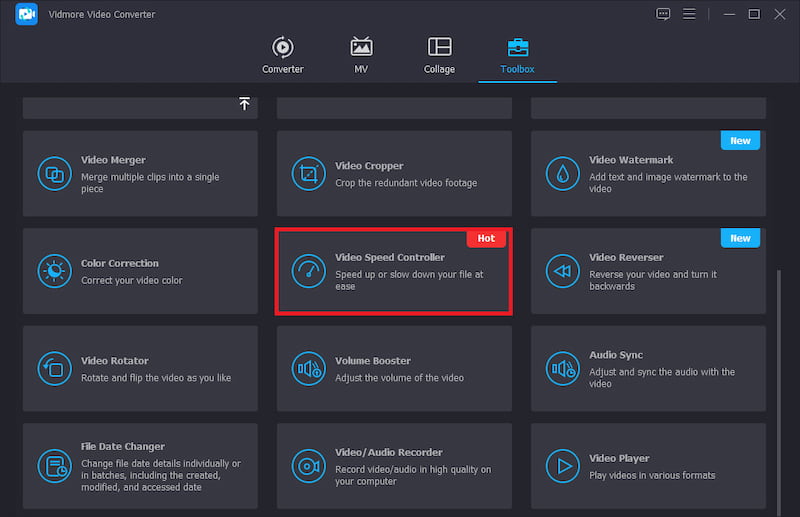800x517 pixels.
Task: Click the Video Watermark droplet icon
Action: pos(563,174)
